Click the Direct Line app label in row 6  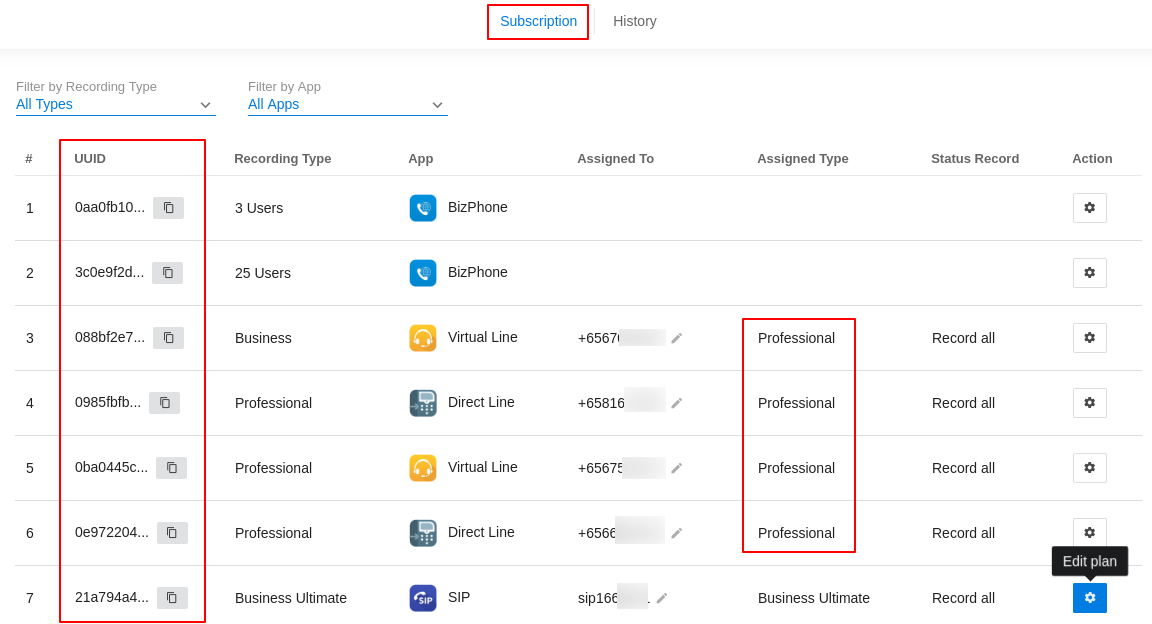tap(480, 532)
